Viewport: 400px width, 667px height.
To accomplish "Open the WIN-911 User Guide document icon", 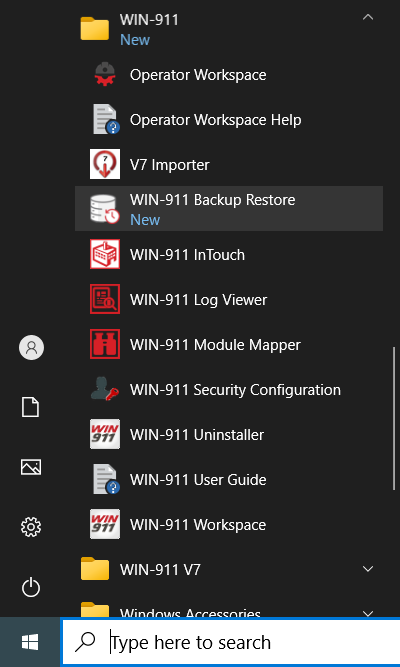I will (105, 479).
